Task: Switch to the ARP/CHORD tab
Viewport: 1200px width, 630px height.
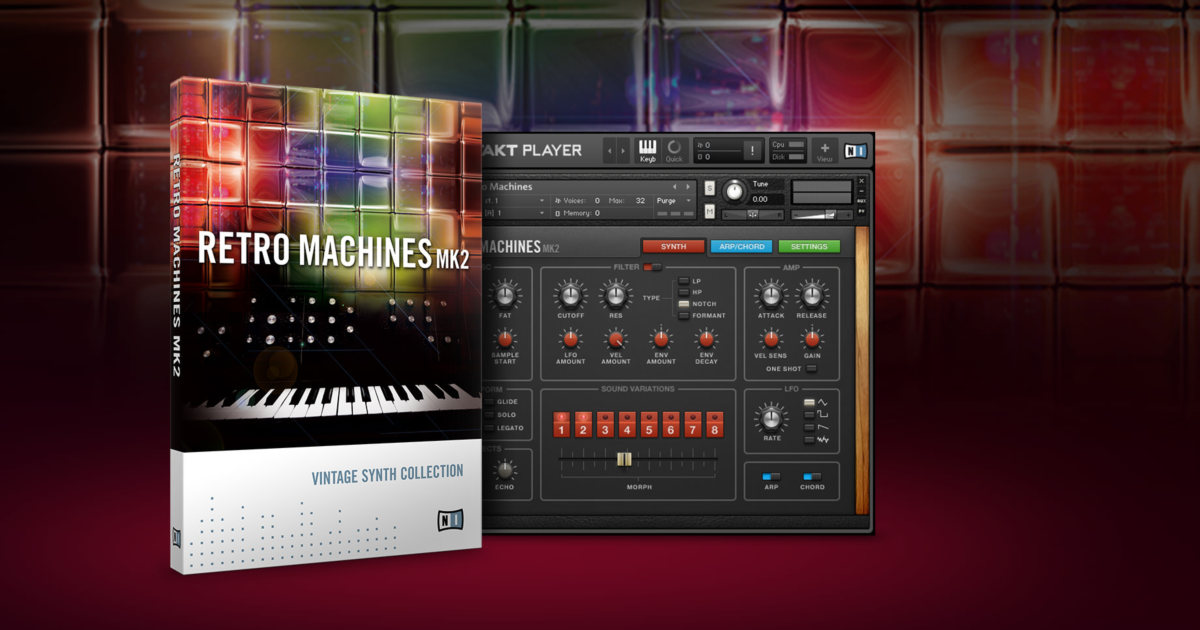Action: coord(741,246)
